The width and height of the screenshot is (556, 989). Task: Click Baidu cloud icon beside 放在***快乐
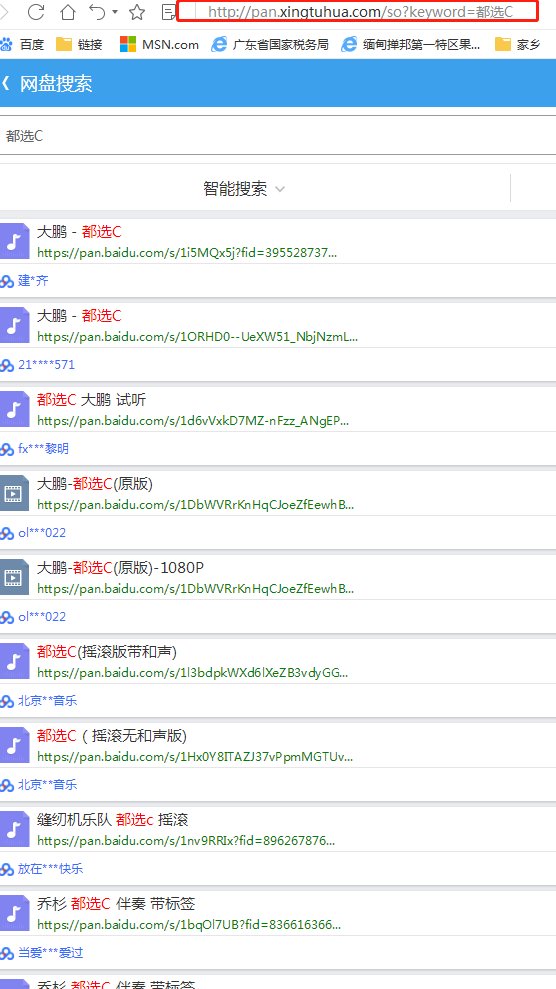click(7, 869)
